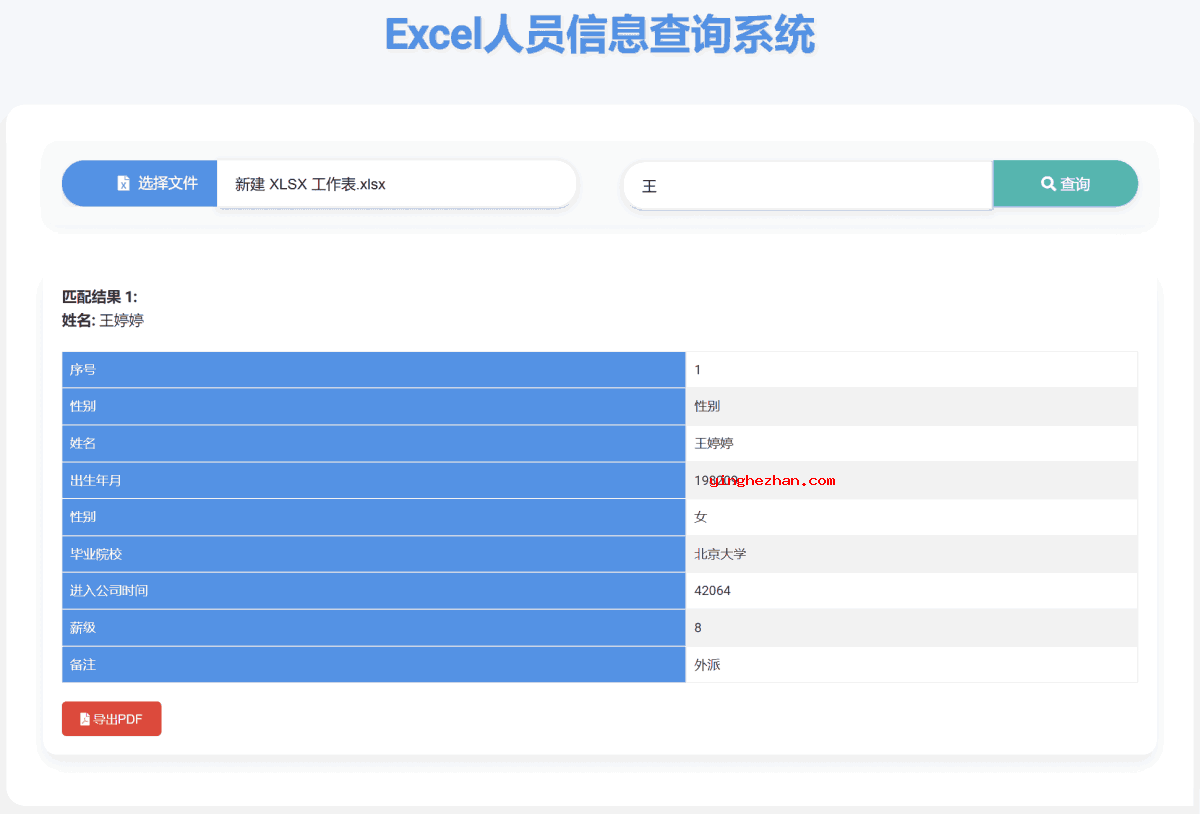This screenshot has width=1200, height=814.
Task: Click the PDF file icon in 导出PDF
Action: [x=85, y=719]
